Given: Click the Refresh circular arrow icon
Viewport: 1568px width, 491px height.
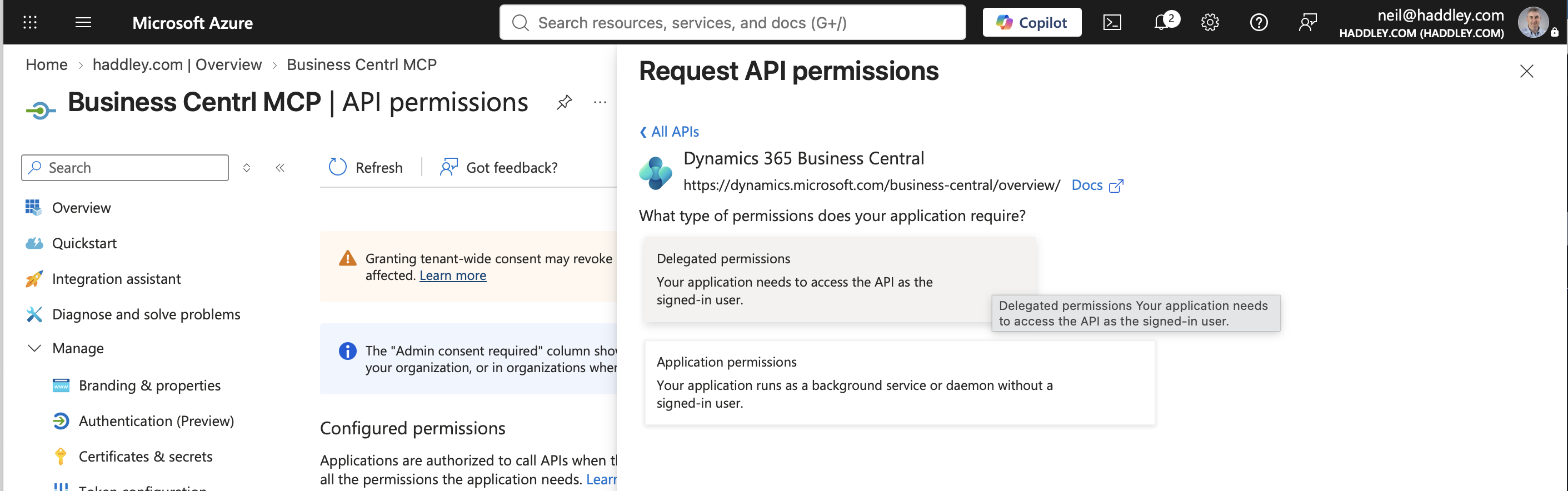Looking at the screenshot, I should click(x=337, y=167).
